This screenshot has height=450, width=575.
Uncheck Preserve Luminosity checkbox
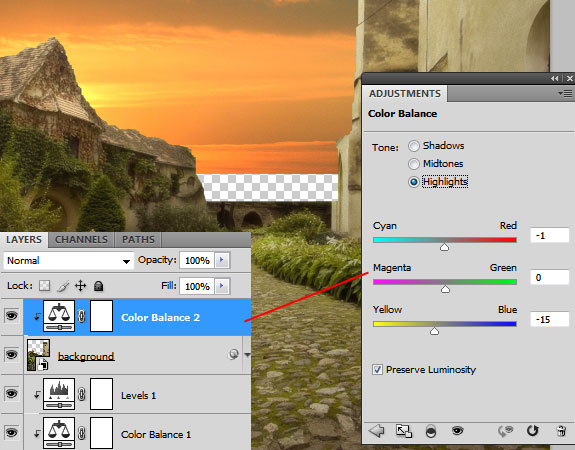[x=377, y=369]
